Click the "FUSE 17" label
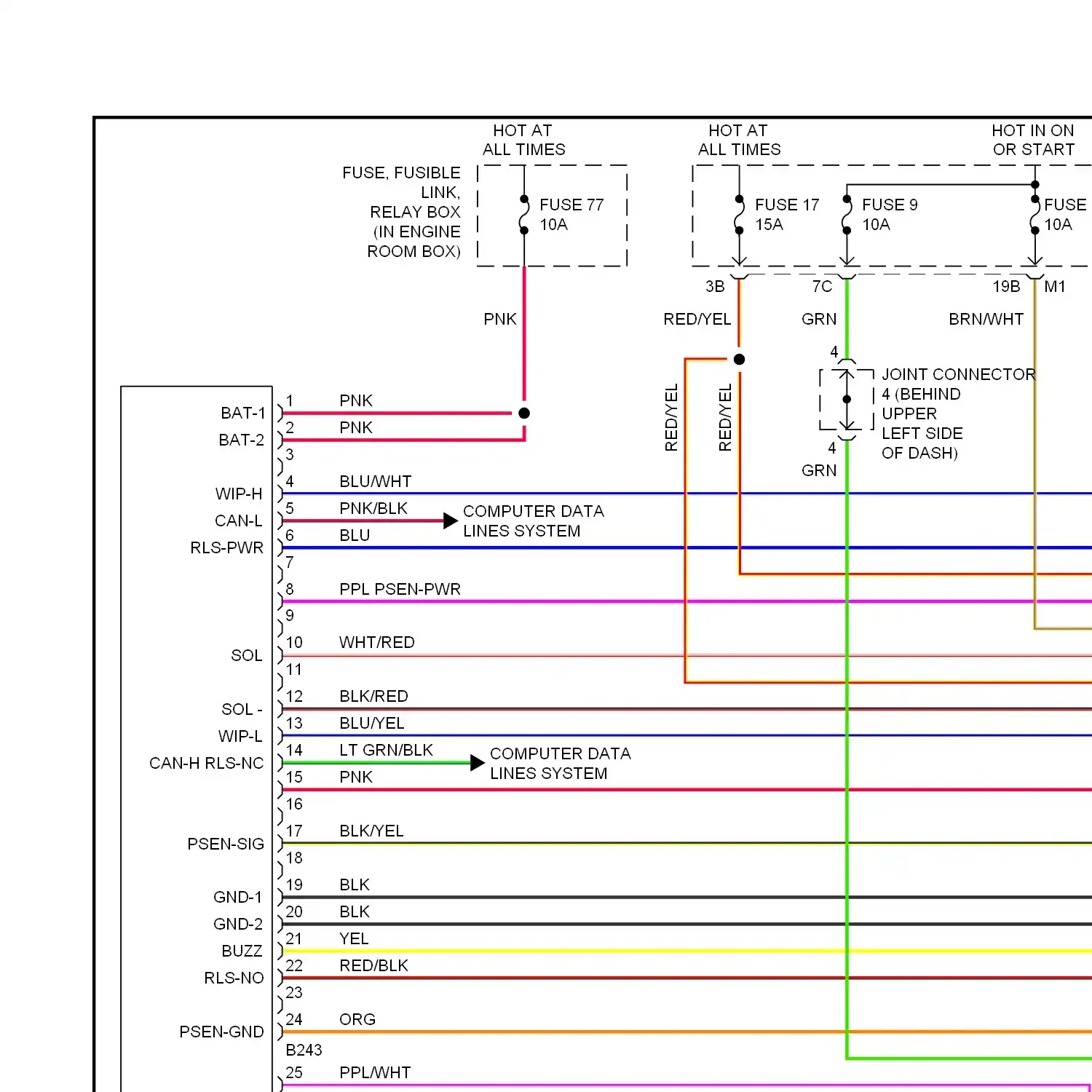Image resolution: width=1092 pixels, height=1092 pixels. (x=787, y=205)
